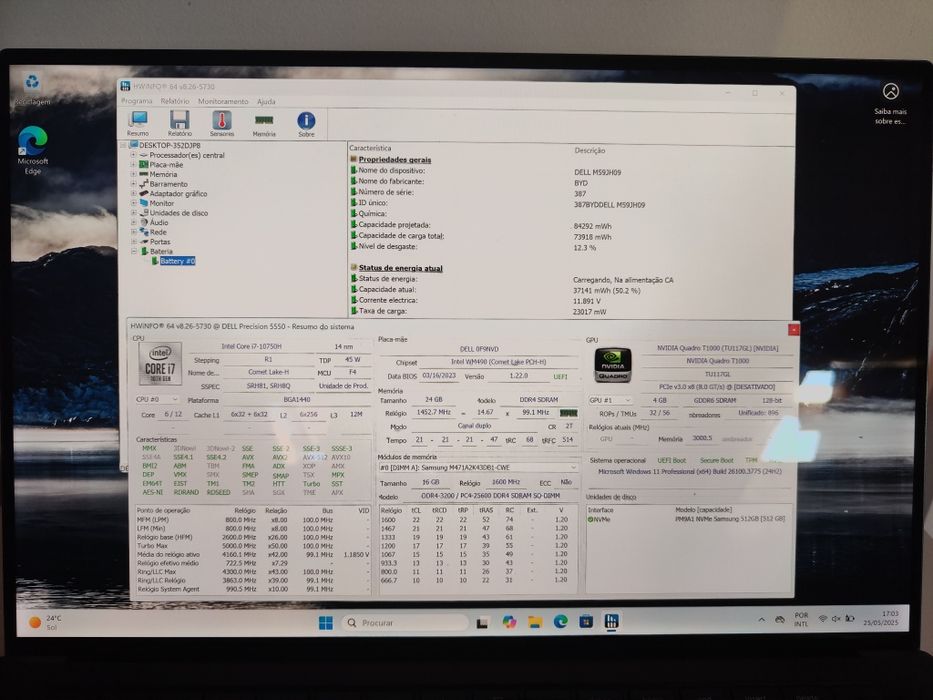The height and width of the screenshot is (700, 933).
Task: Click the Intel WM490 chipset field
Action: (x=499, y=362)
